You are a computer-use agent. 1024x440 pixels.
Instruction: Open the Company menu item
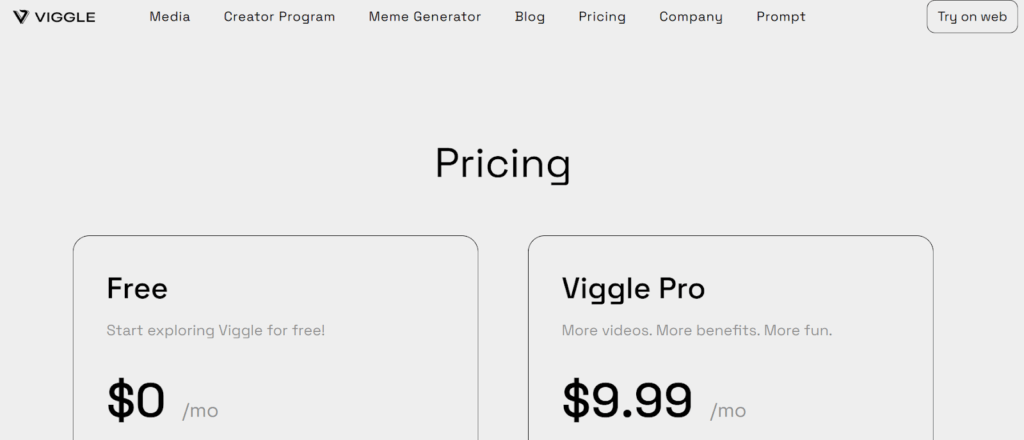pyautogui.click(x=691, y=17)
